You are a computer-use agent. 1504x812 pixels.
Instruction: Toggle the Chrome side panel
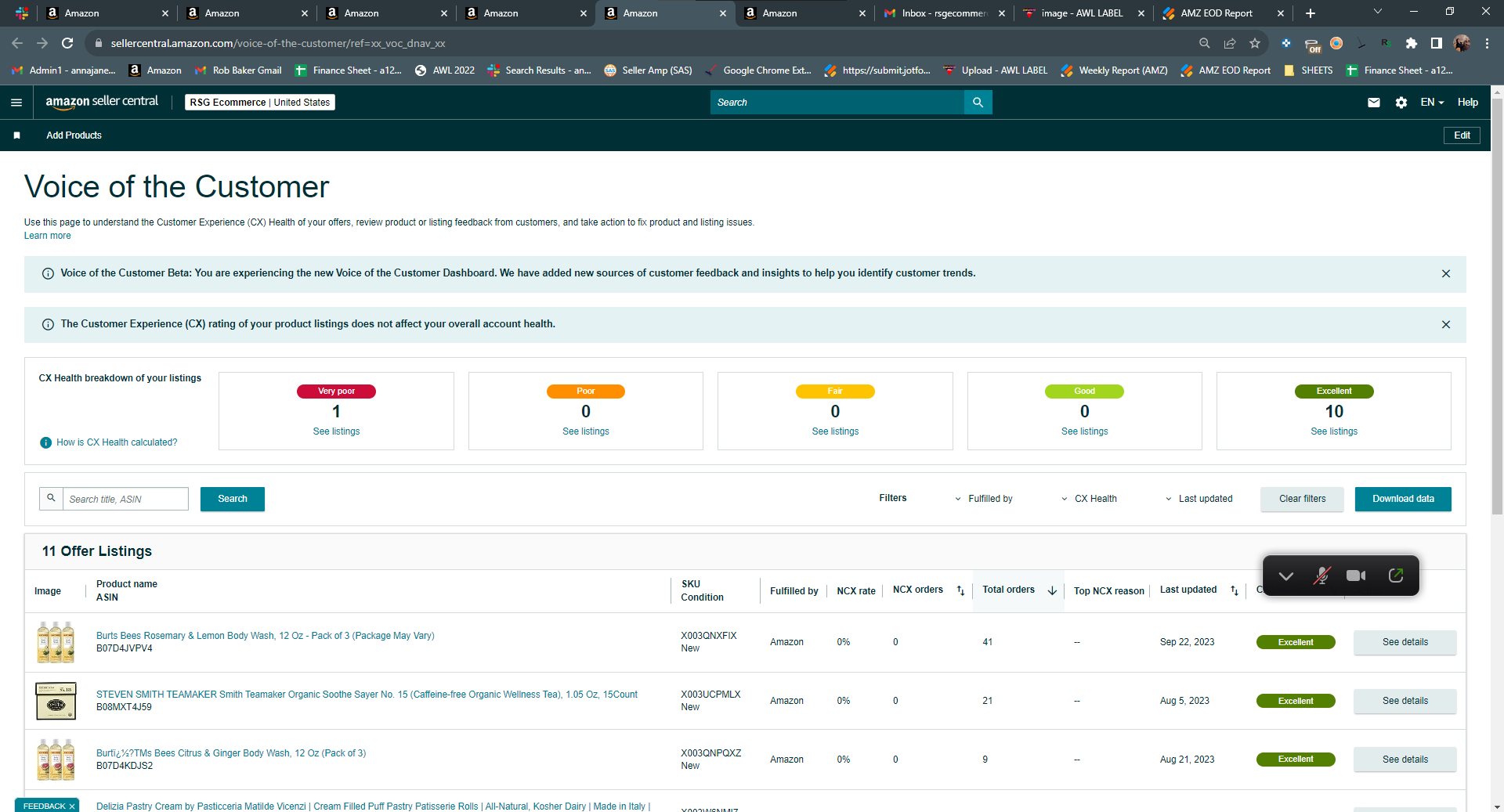1436,44
